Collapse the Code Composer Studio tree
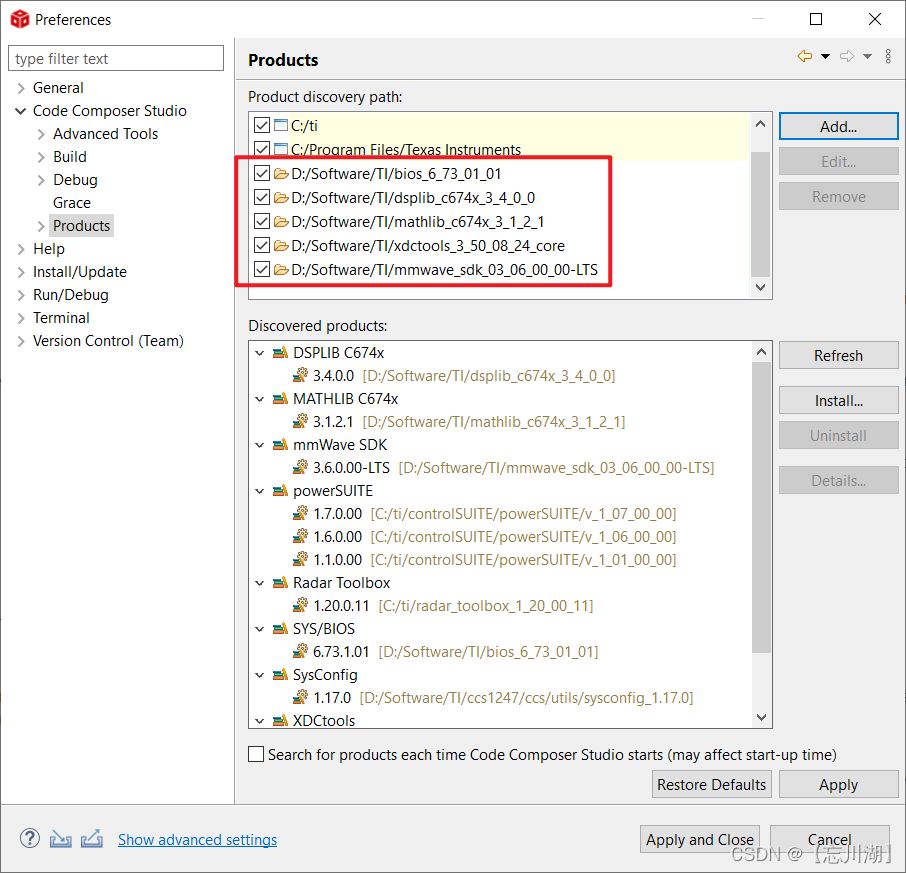The image size is (906, 873). 21,110
